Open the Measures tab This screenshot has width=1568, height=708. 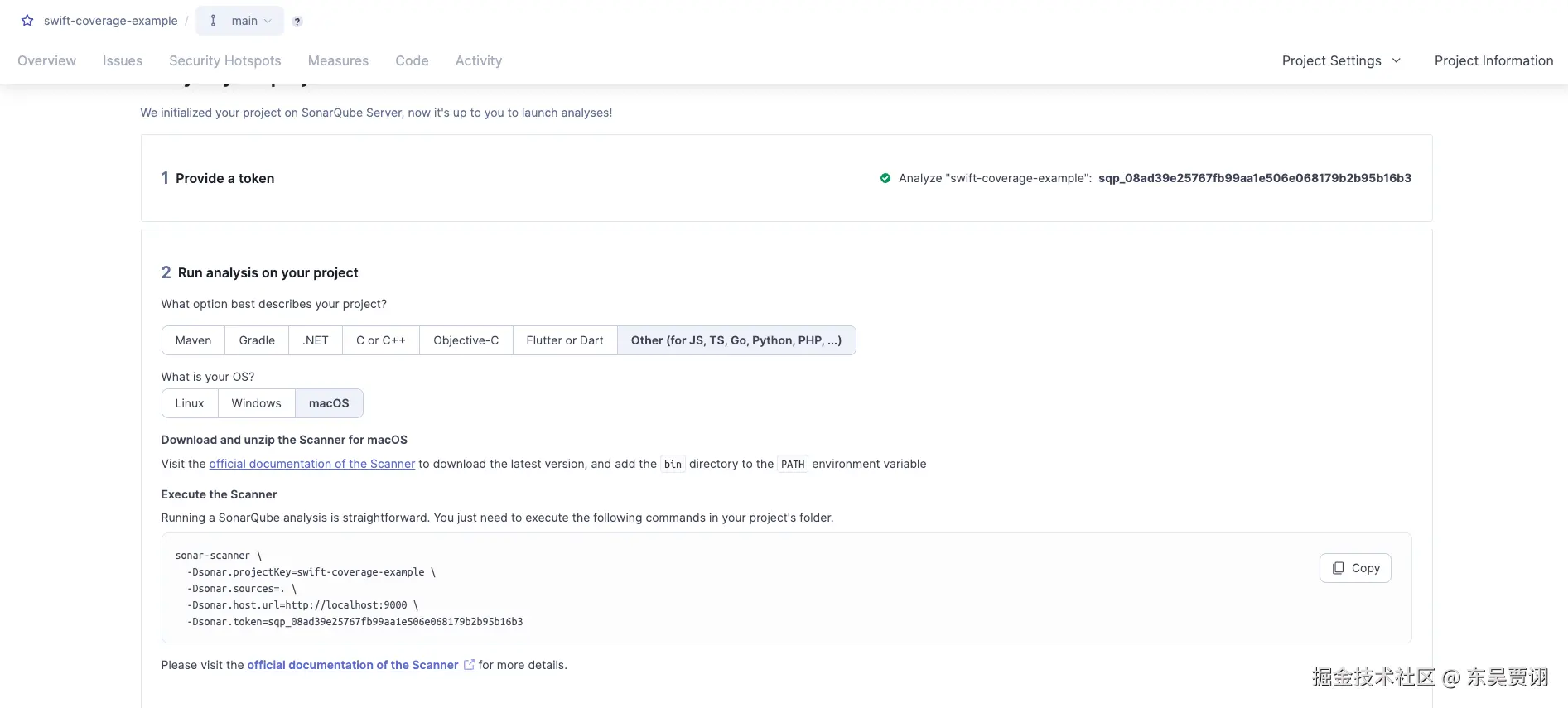pyautogui.click(x=338, y=60)
